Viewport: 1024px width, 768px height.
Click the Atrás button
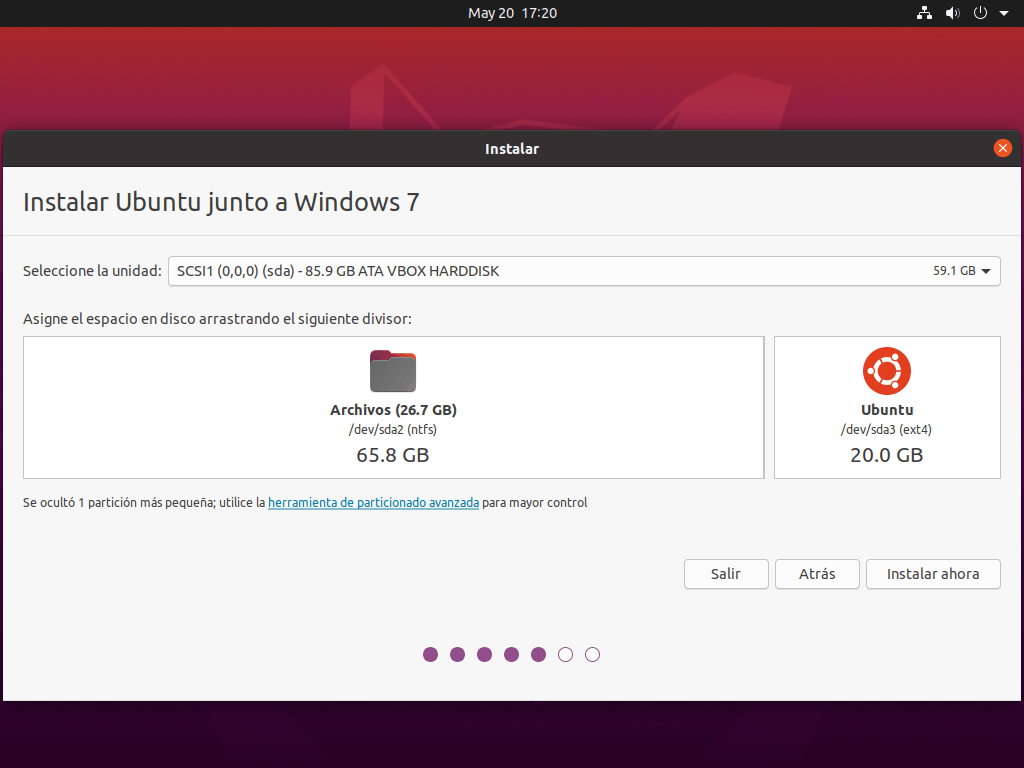817,574
